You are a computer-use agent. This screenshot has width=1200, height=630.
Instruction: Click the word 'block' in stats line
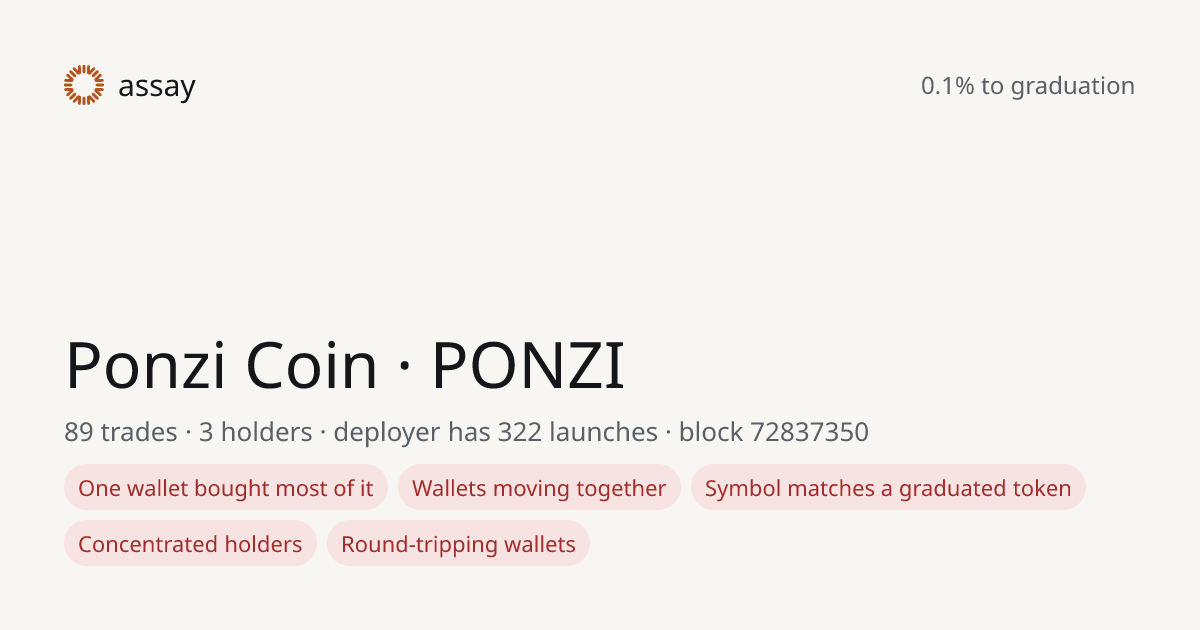point(711,432)
